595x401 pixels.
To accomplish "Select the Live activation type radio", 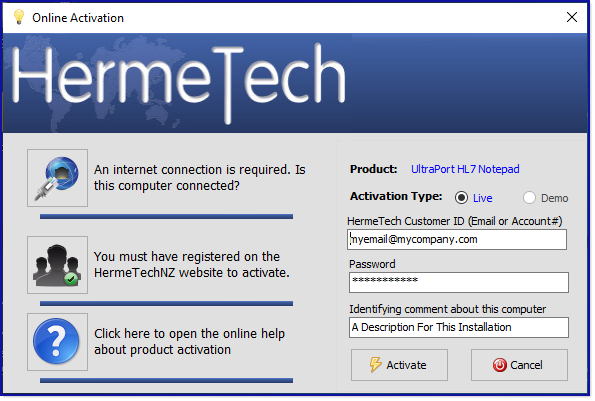I will [x=461, y=198].
